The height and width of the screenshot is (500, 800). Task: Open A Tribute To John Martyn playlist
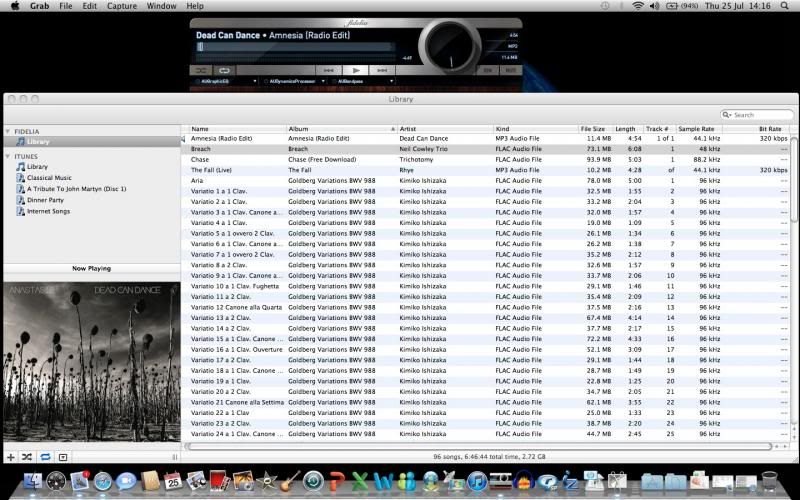77,189
